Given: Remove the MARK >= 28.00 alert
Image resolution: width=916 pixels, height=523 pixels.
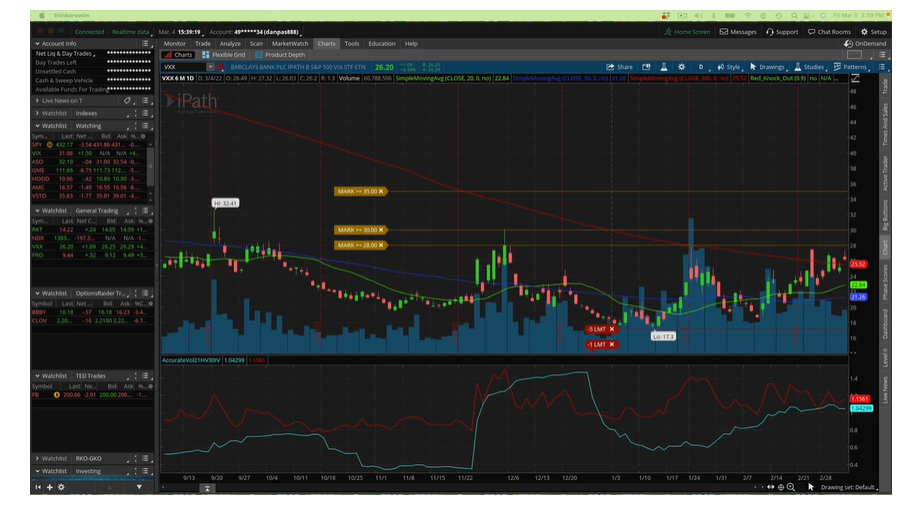Looking at the screenshot, I should pos(381,245).
